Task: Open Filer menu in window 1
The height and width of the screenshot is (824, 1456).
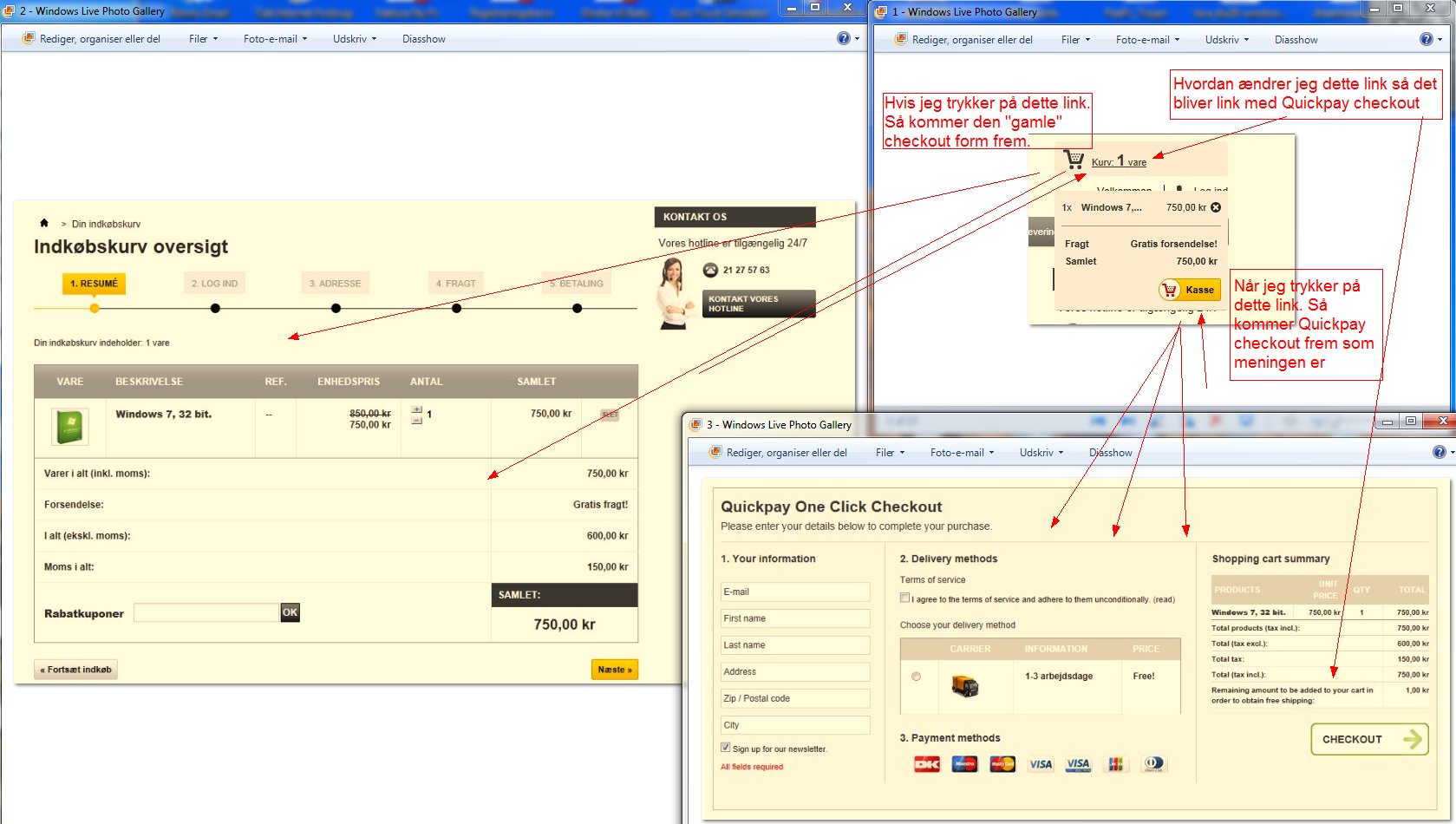Action: (1076, 40)
